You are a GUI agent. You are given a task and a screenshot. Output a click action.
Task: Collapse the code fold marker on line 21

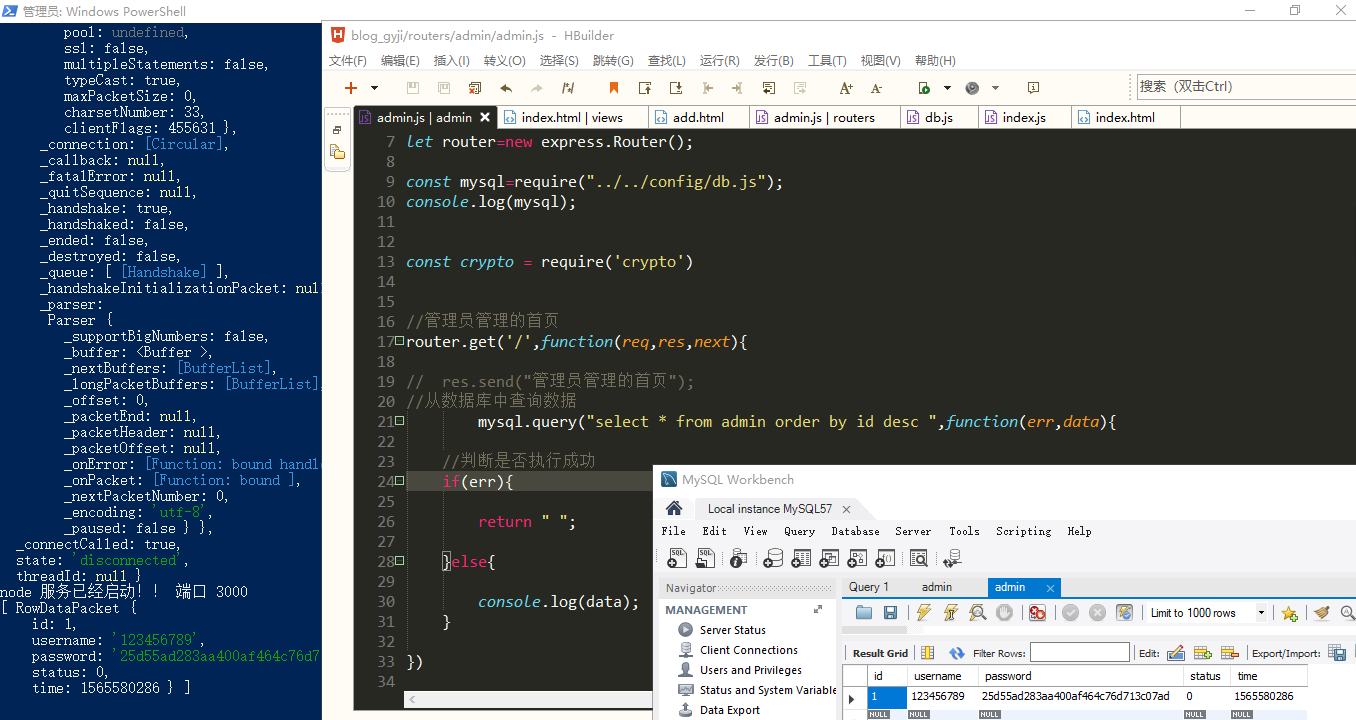click(399, 422)
